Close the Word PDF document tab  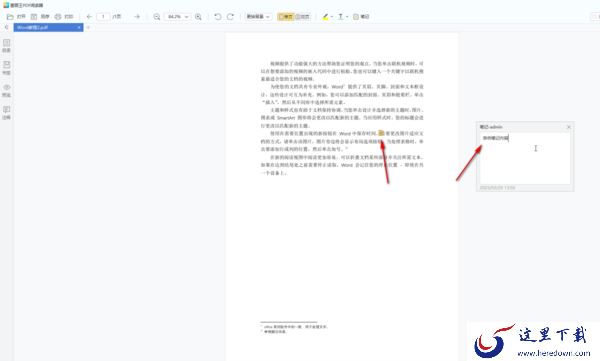click(x=79, y=28)
